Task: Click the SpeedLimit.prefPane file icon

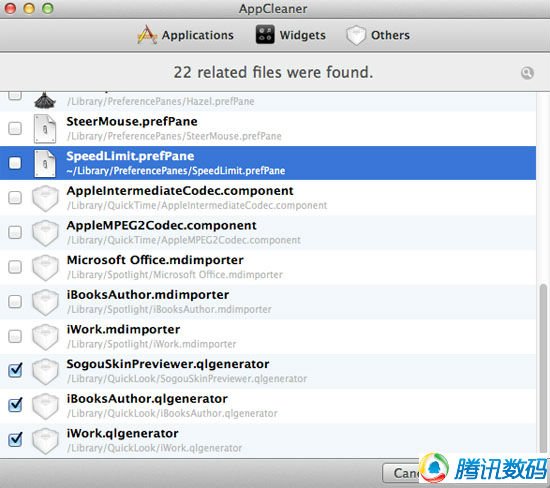Action: 45,163
